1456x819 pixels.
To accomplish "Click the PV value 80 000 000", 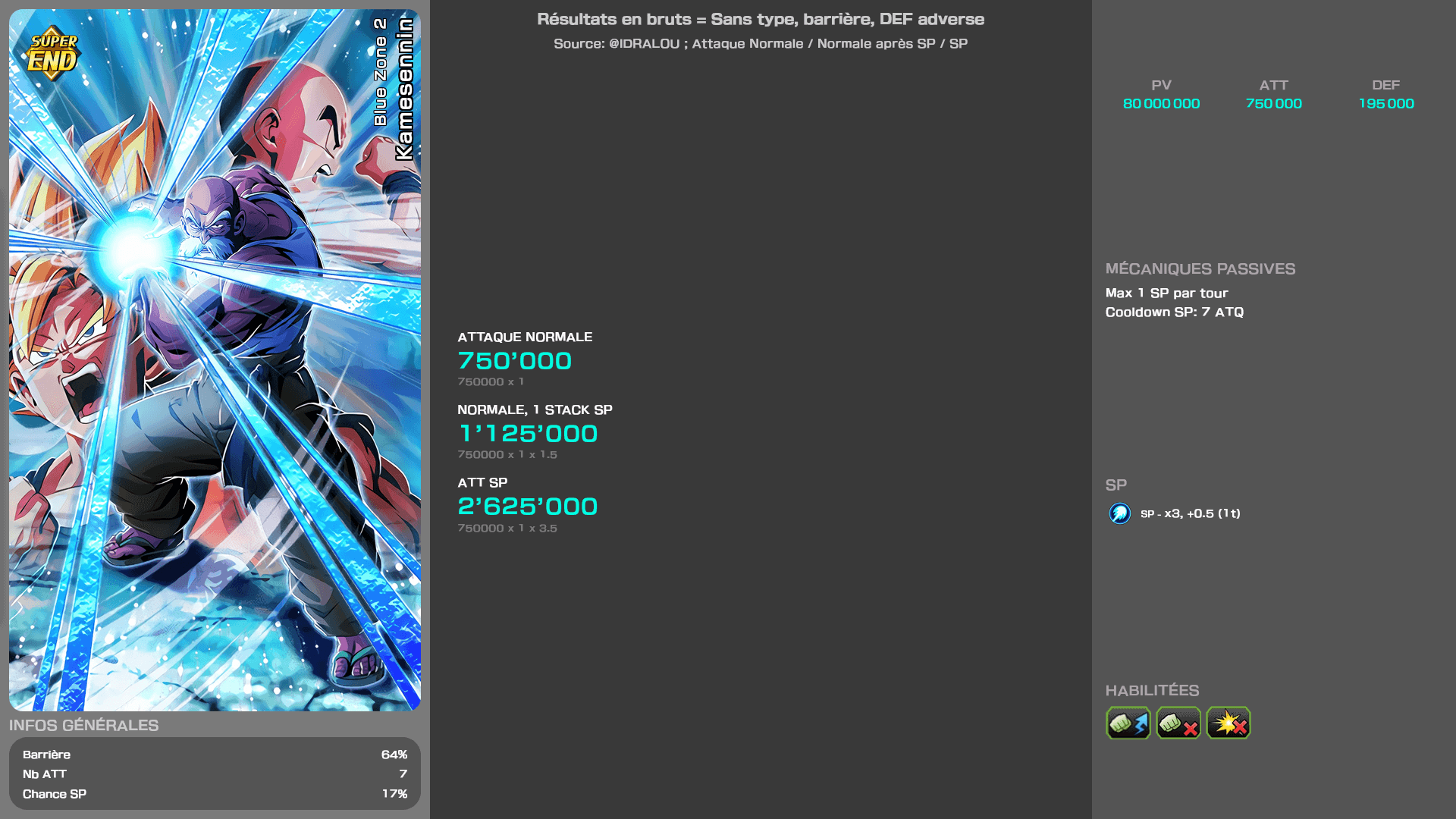I will tap(1161, 103).
